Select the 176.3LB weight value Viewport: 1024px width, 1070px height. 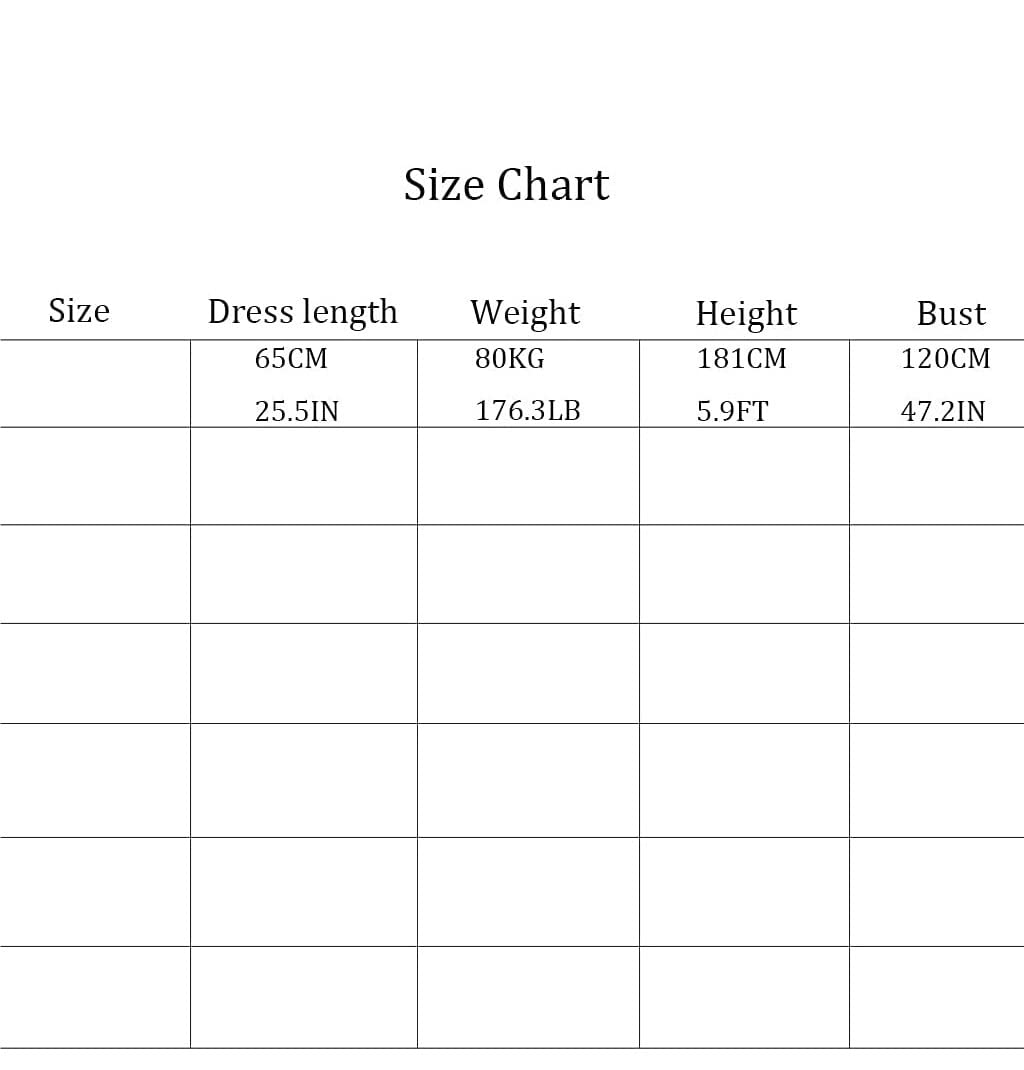coord(527,411)
